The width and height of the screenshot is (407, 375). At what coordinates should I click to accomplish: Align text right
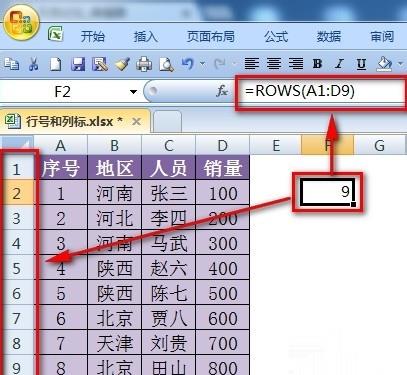296,63
